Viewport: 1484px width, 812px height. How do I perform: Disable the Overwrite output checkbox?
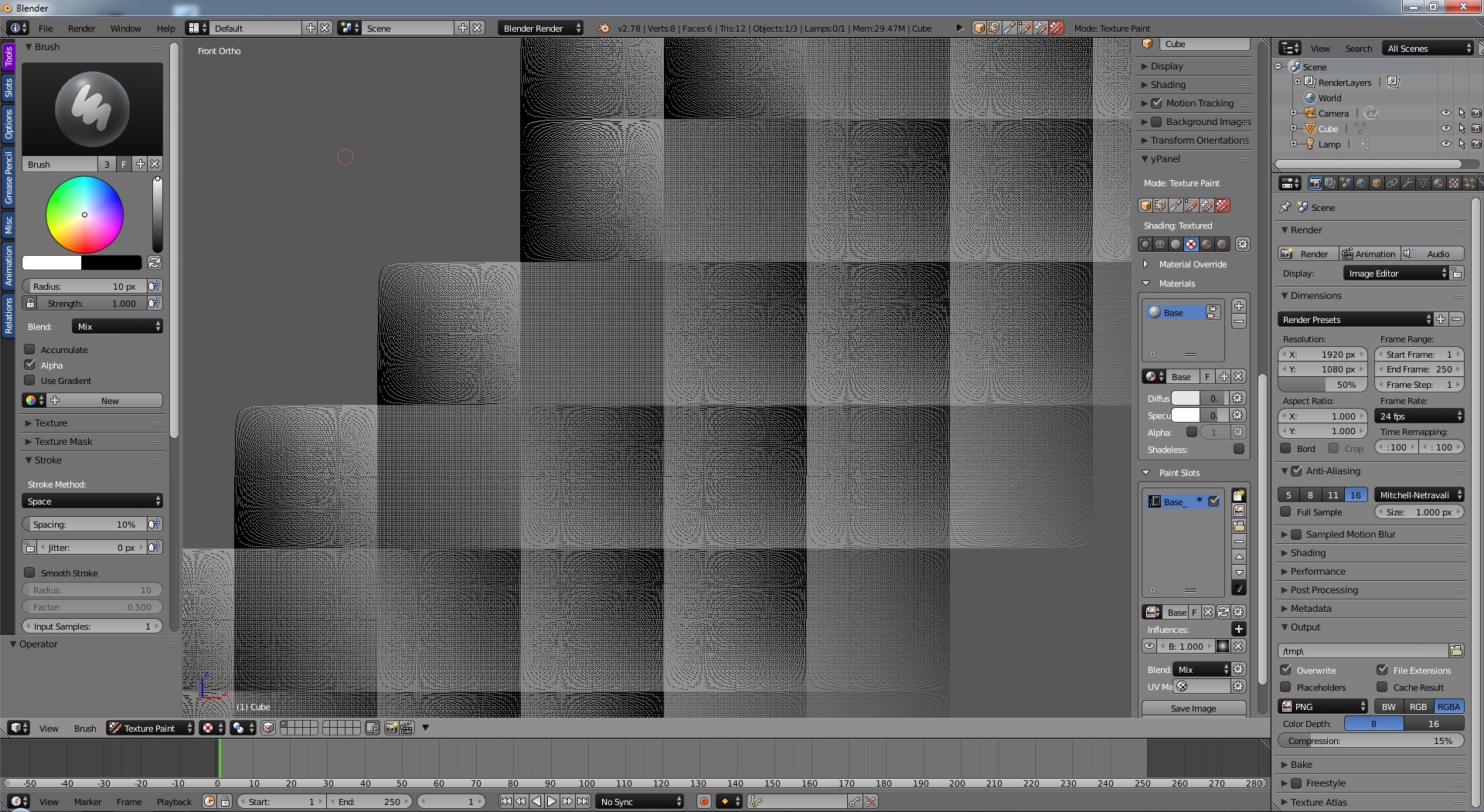[x=1286, y=671]
